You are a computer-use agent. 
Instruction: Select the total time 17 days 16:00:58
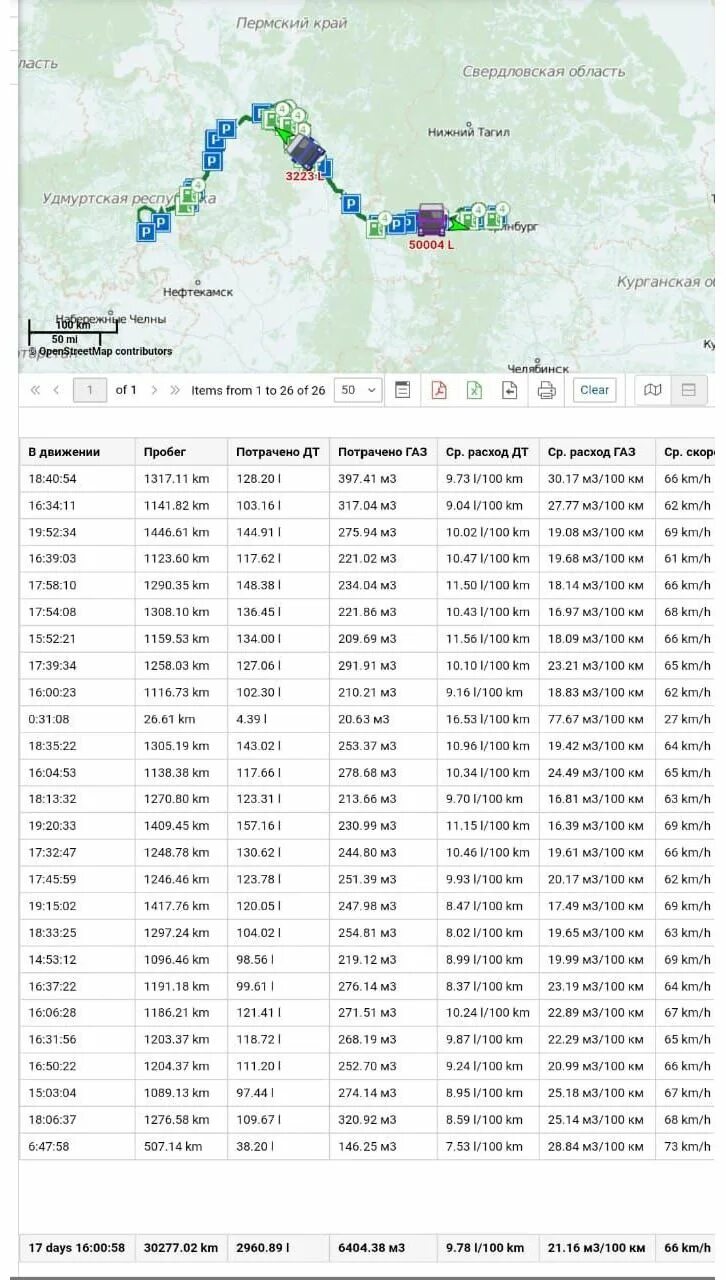[77, 1248]
